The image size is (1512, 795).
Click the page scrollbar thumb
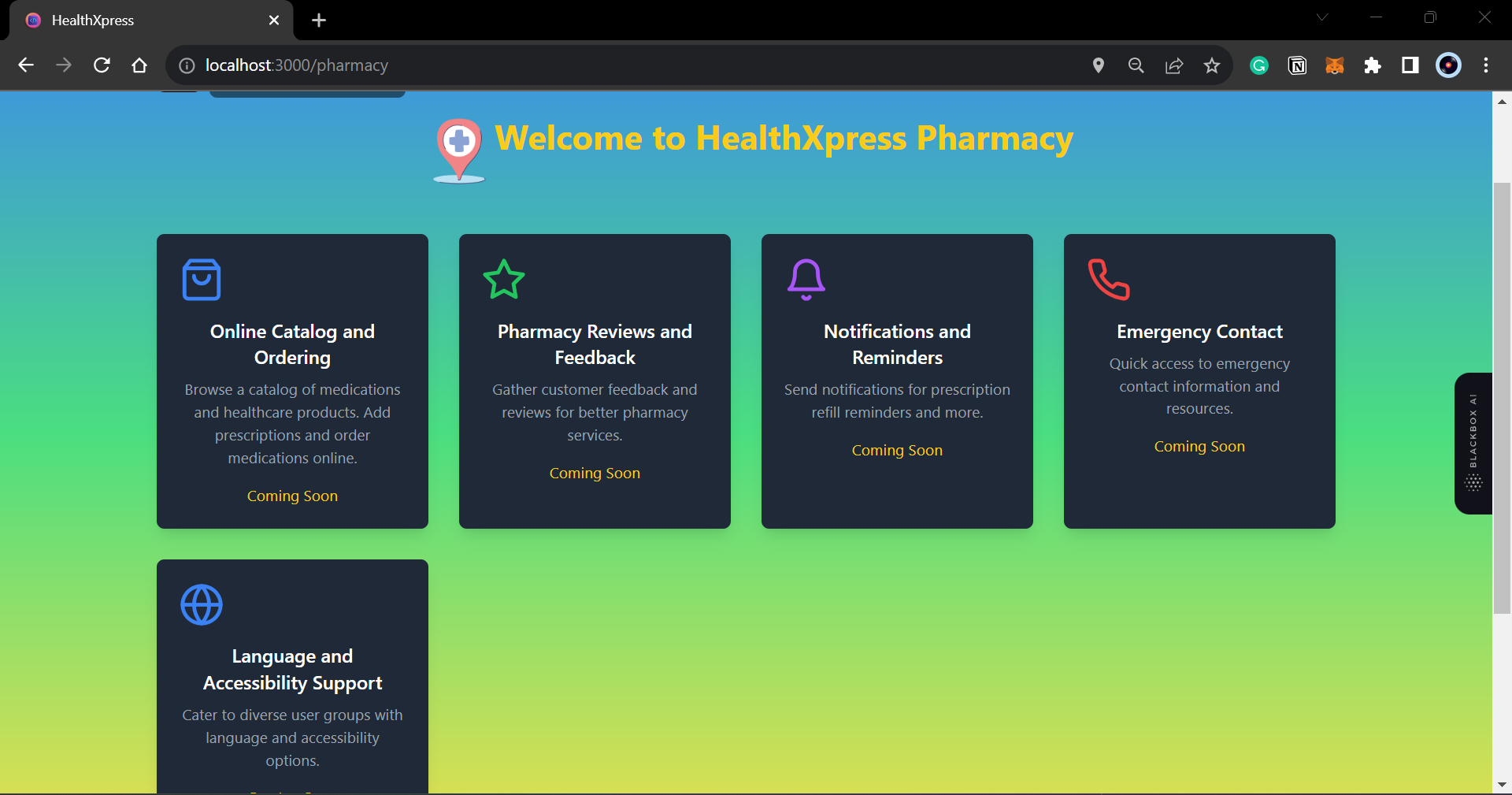click(1502, 398)
